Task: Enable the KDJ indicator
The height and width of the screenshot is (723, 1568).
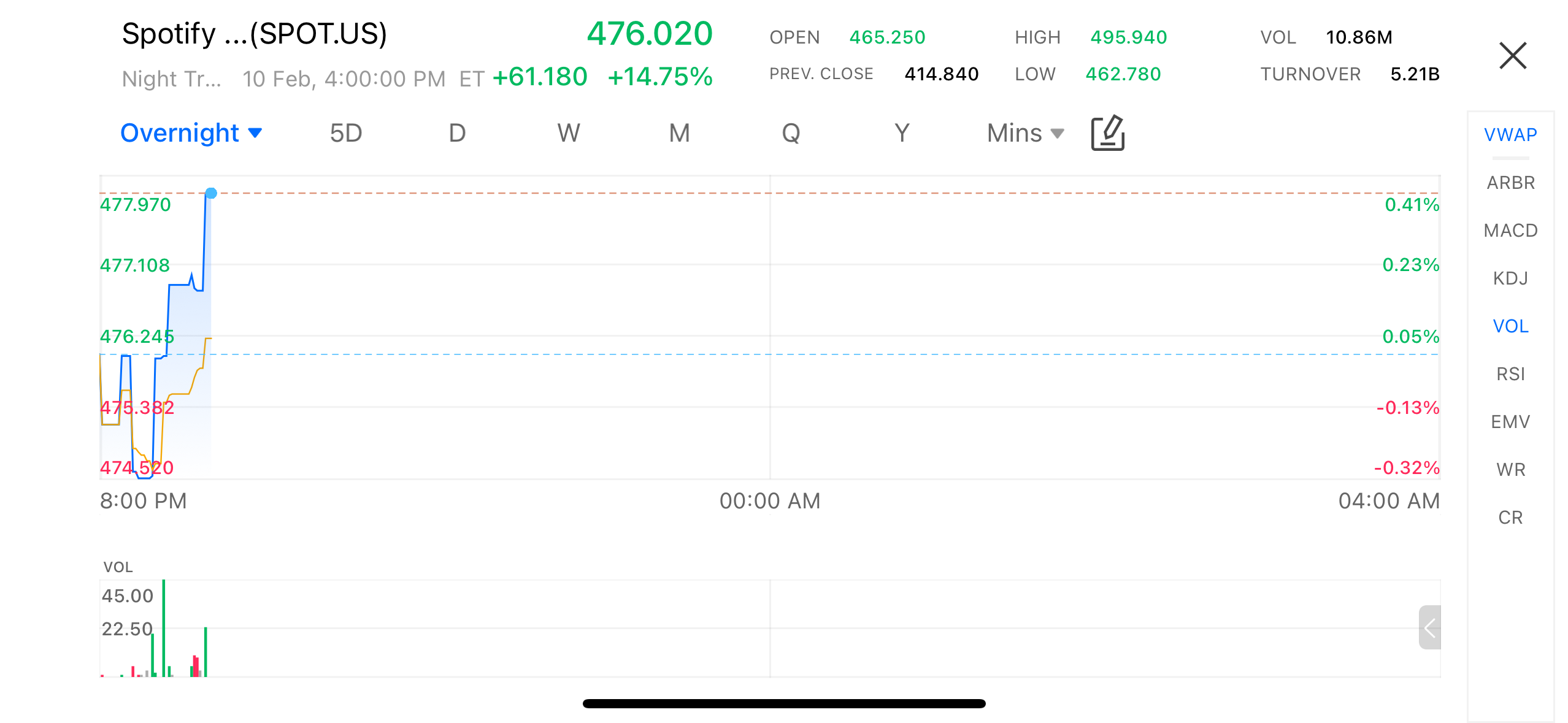Action: (1510, 278)
